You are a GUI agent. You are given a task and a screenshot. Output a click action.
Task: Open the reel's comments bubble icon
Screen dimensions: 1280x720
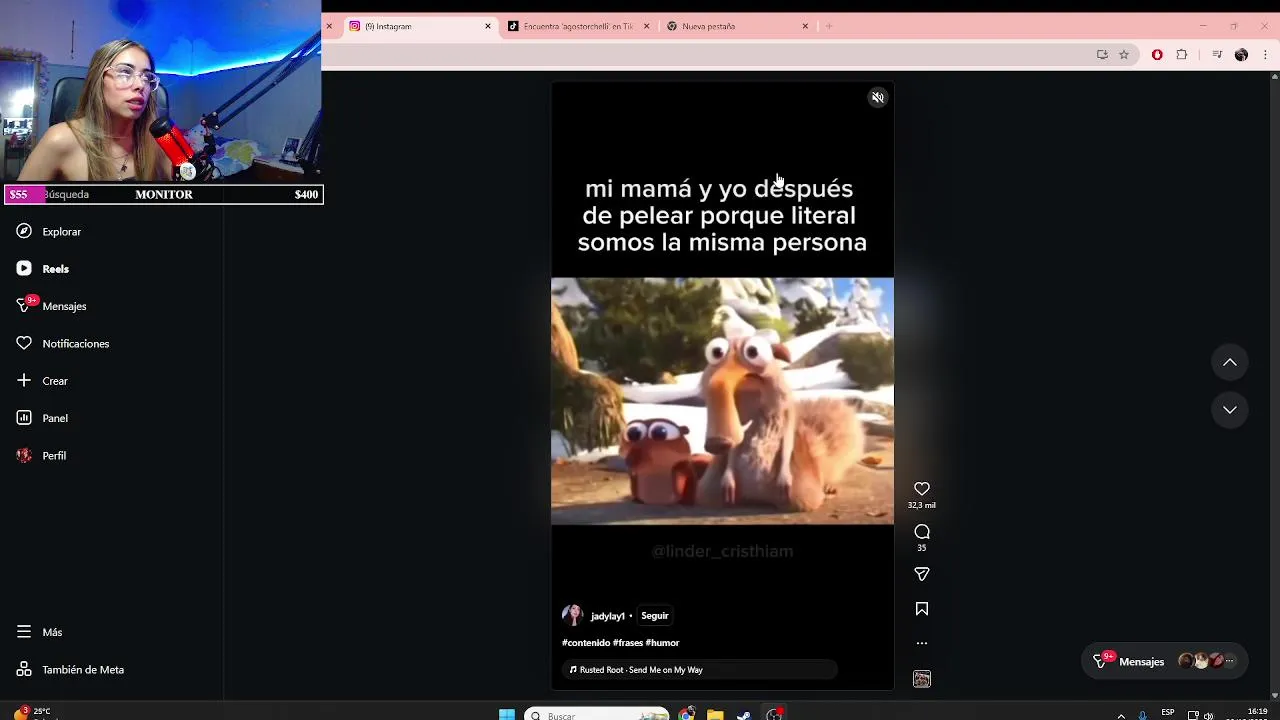922,532
